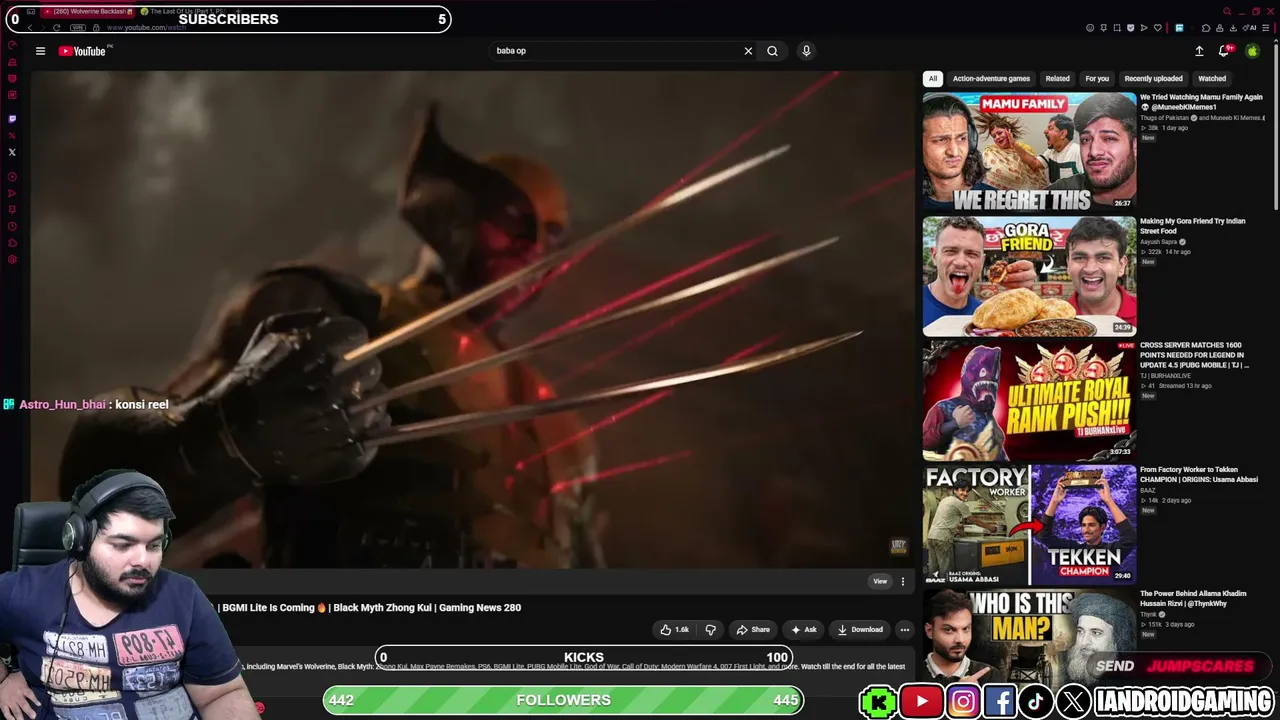
Task: Click the pin icon in browser toolbar
Action: pos(1104,28)
